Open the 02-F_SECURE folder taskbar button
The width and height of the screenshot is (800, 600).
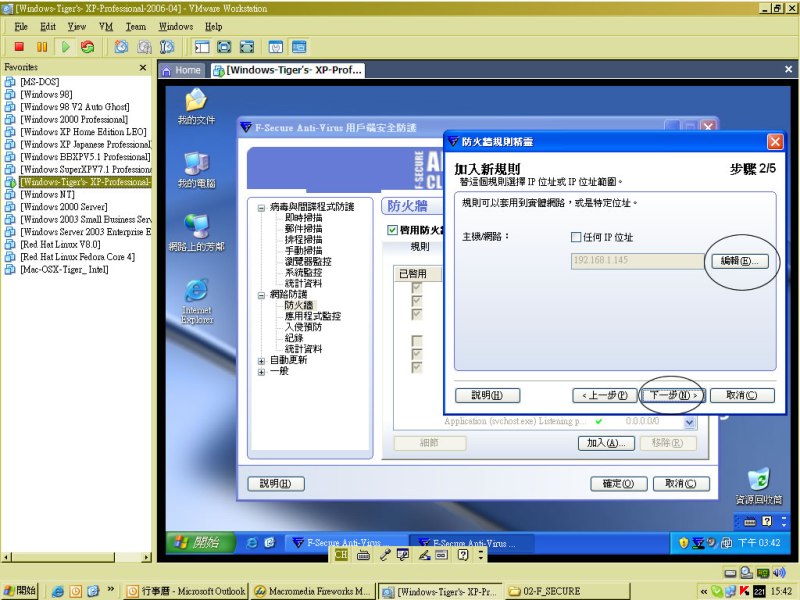[569, 591]
